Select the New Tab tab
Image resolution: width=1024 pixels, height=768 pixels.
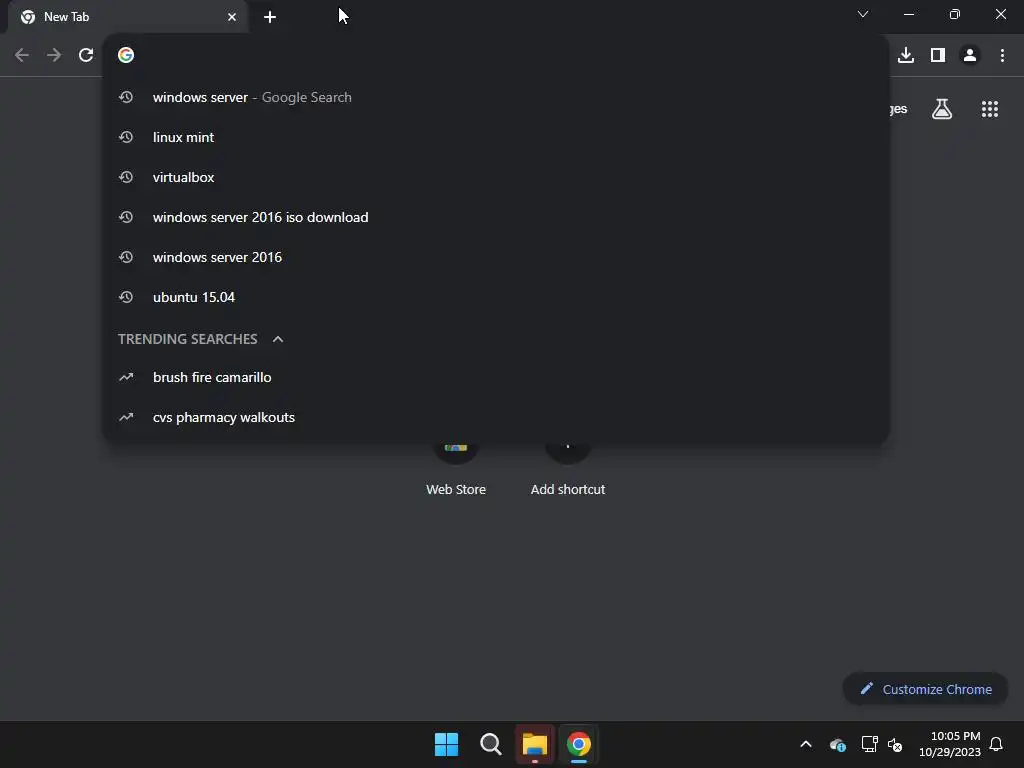point(127,17)
